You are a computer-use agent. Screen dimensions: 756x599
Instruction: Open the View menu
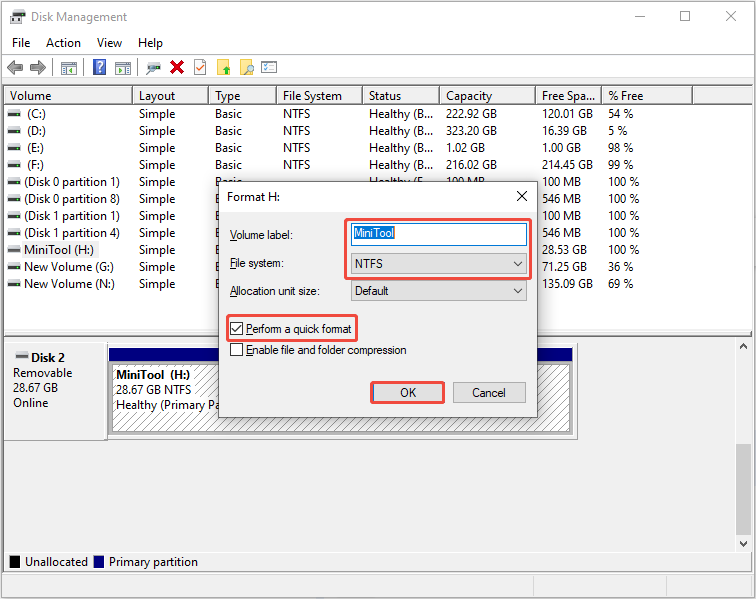pyautogui.click(x=109, y=43)
